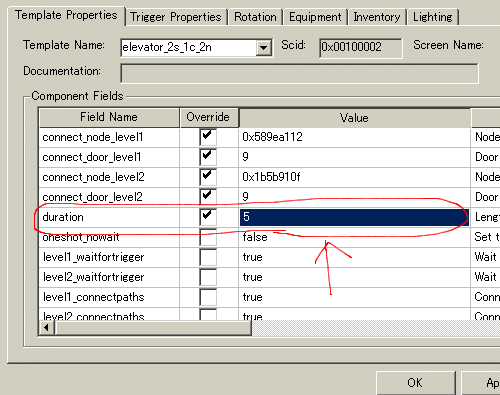Toggle override for connect_door_level2
The height and width of the screenshot is (395, 500).
pos(208,196)
